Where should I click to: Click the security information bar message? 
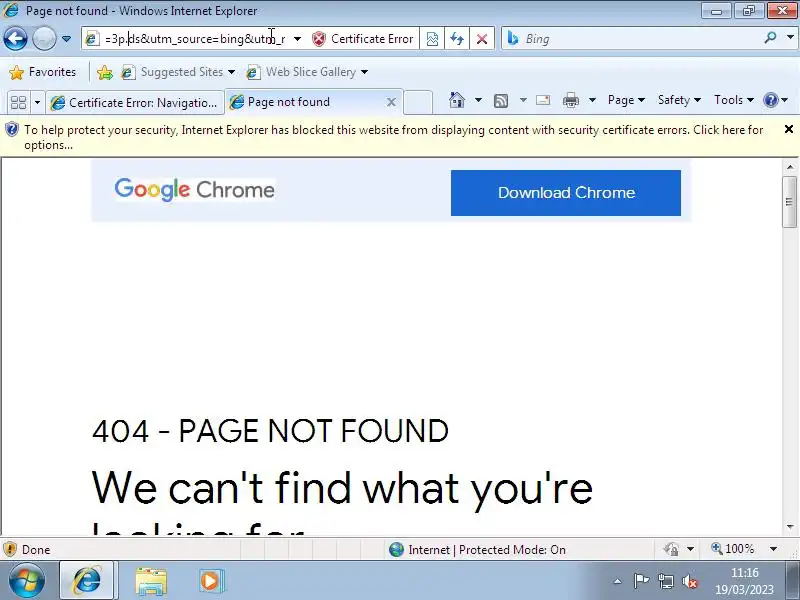393,137
